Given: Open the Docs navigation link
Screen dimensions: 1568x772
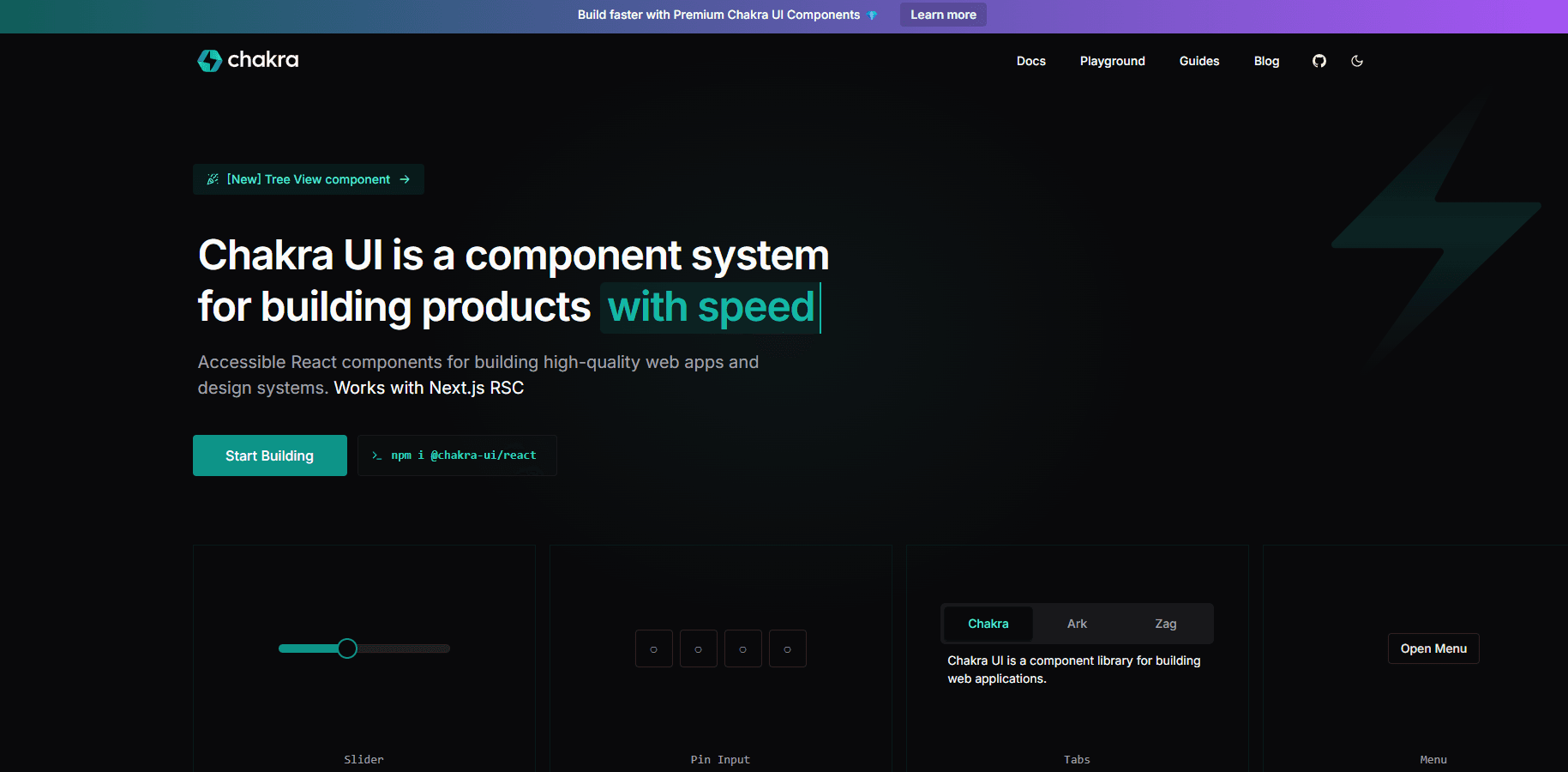Looking at the screenshot, I should 1030,61.
